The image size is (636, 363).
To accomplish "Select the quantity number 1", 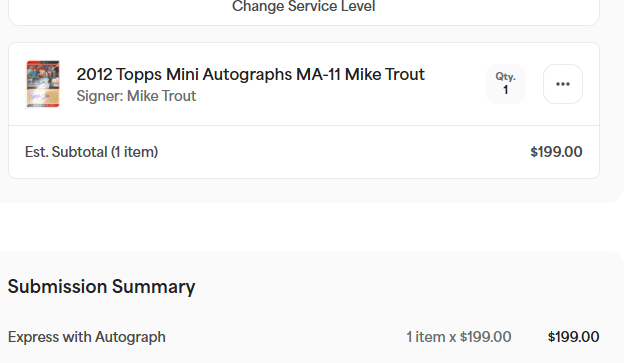I will (505, 90).
